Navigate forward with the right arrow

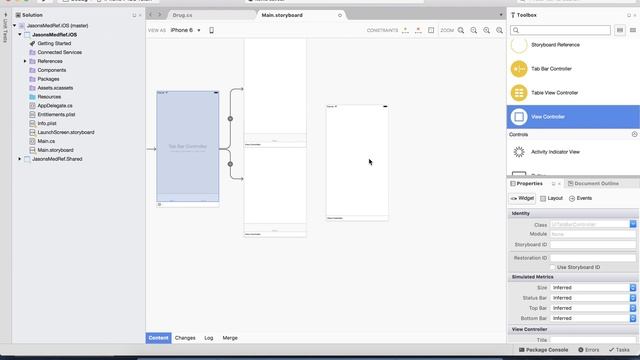coord(160,15)
